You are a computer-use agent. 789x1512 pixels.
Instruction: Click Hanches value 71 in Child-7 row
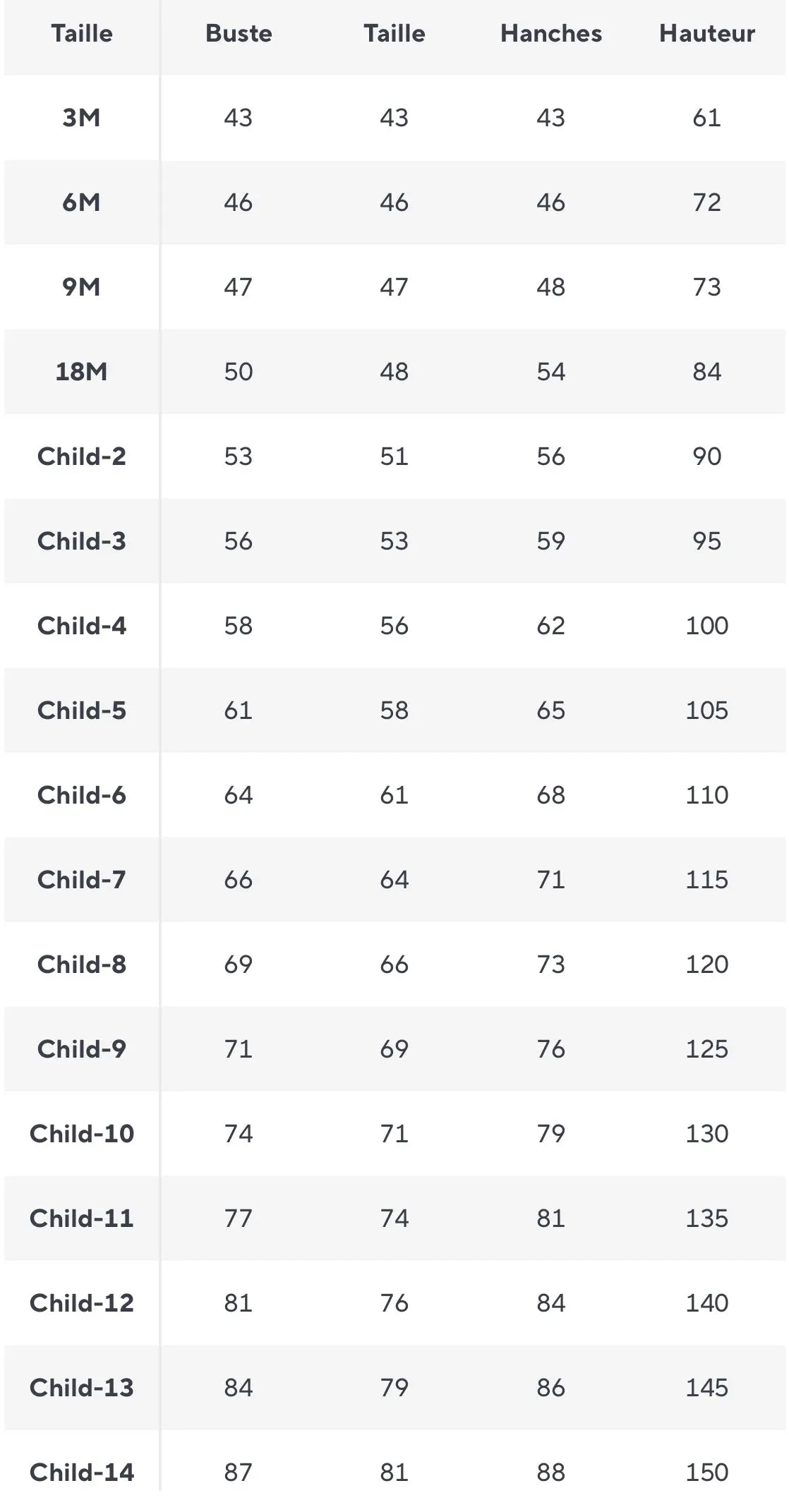[550, 879]
